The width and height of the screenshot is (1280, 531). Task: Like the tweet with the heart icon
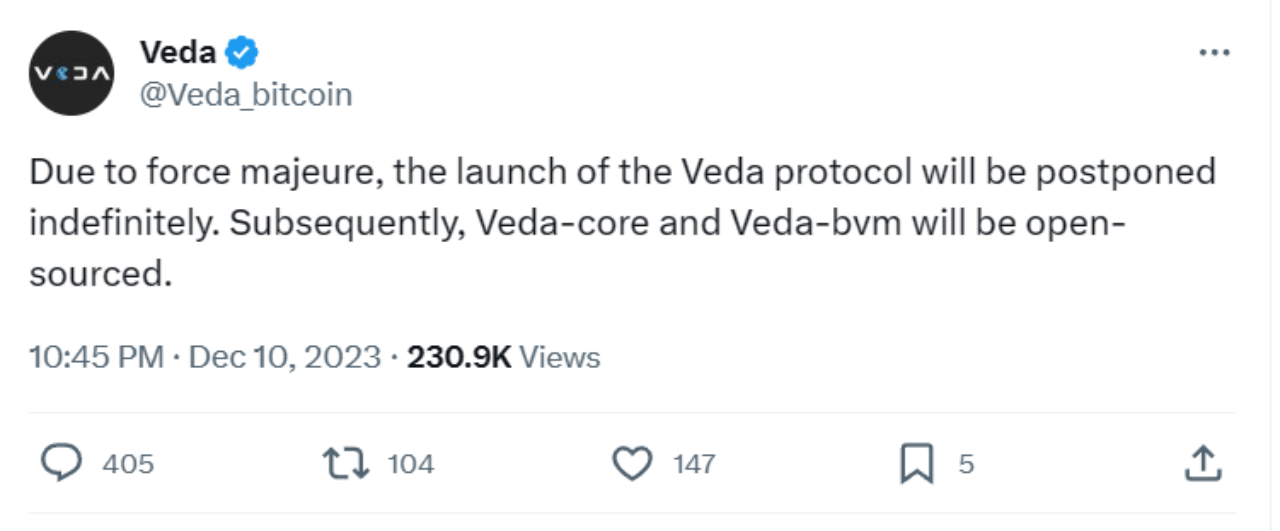(x=631, y=463)
